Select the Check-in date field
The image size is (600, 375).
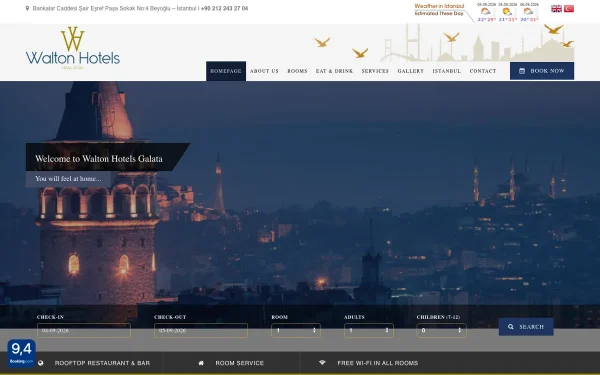pyautogui.click(x=84, y=330)
